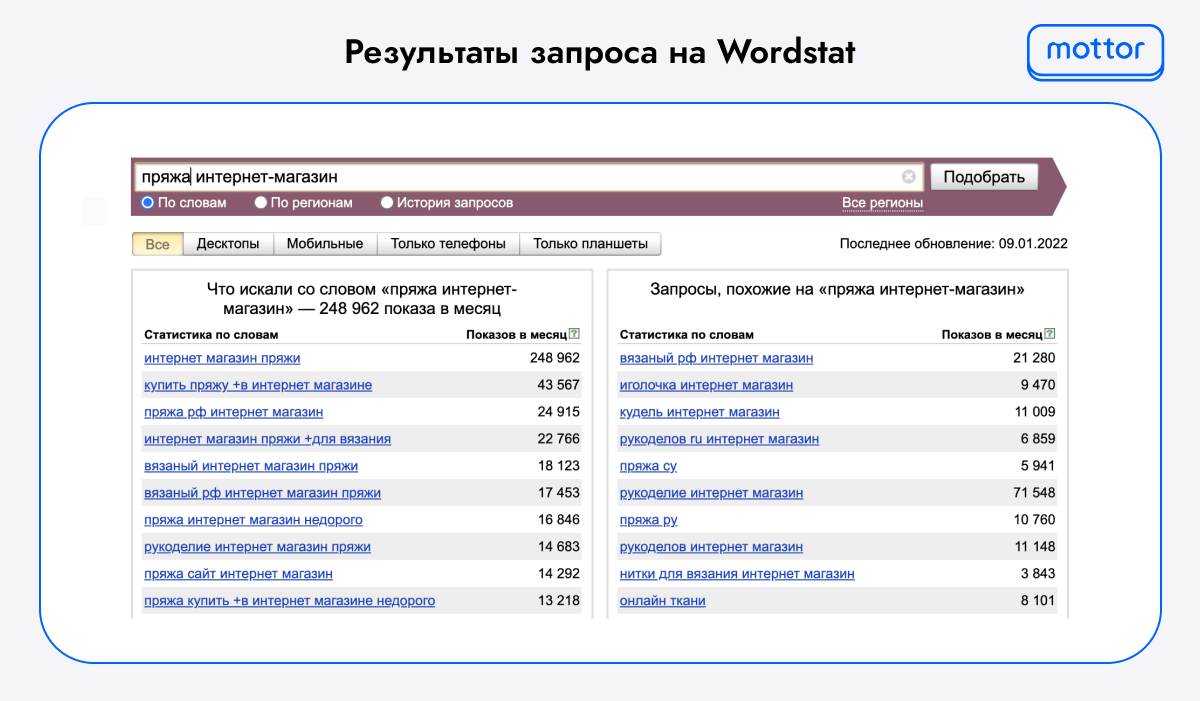1200x701 pixels.
Task: Select the 'История запросов' radio button
Action: pyautogui.click(x=387, y=203)
